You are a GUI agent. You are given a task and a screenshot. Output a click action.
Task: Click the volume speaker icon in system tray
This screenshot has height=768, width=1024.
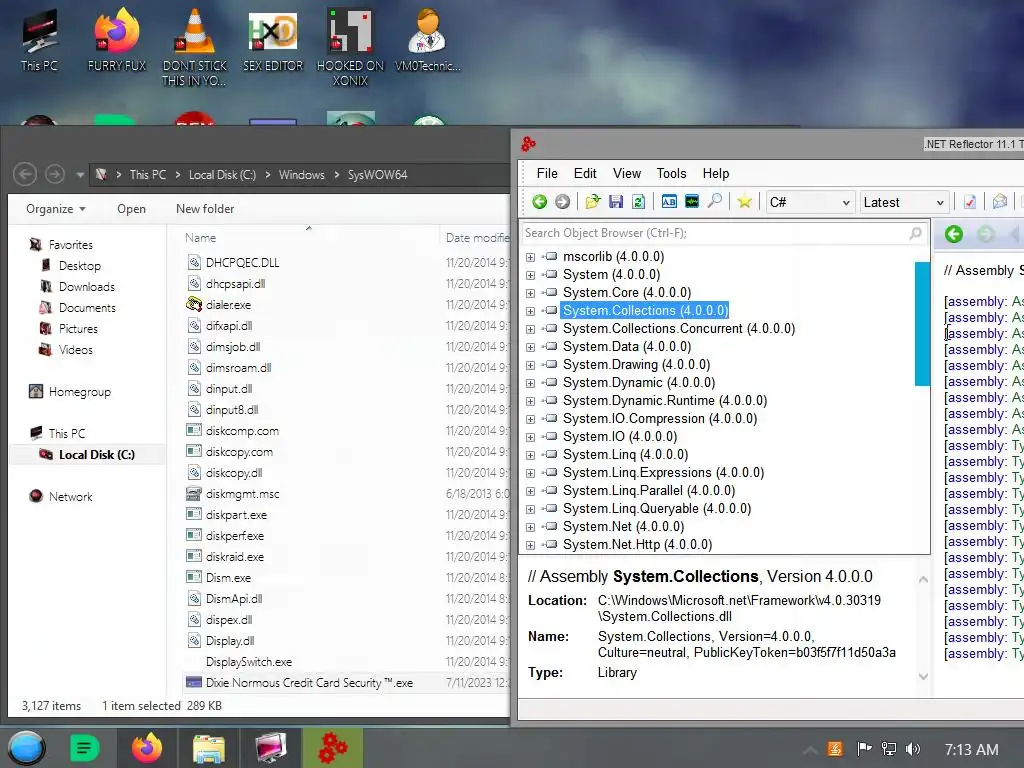click(913, 749)
